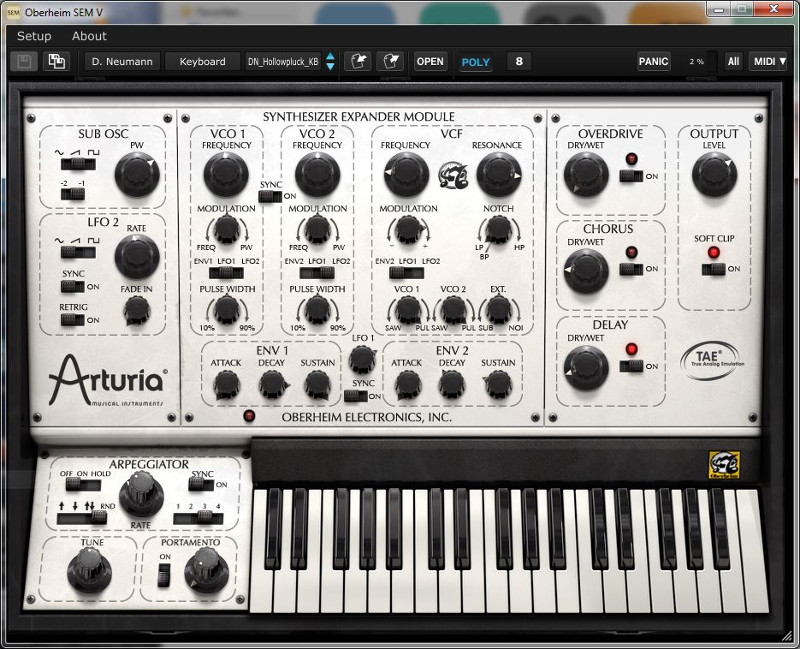Click the red LED below ENV 1
This screenshot has width=800, height=649.
pos(249,416)
